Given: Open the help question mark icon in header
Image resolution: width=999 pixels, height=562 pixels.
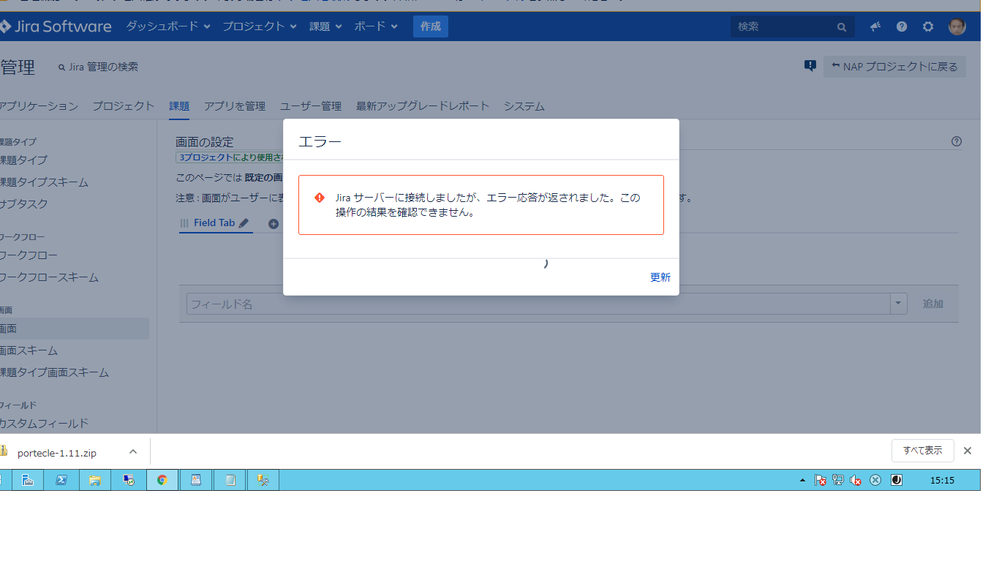Looking at the screenshot, I should click(902, 27).
